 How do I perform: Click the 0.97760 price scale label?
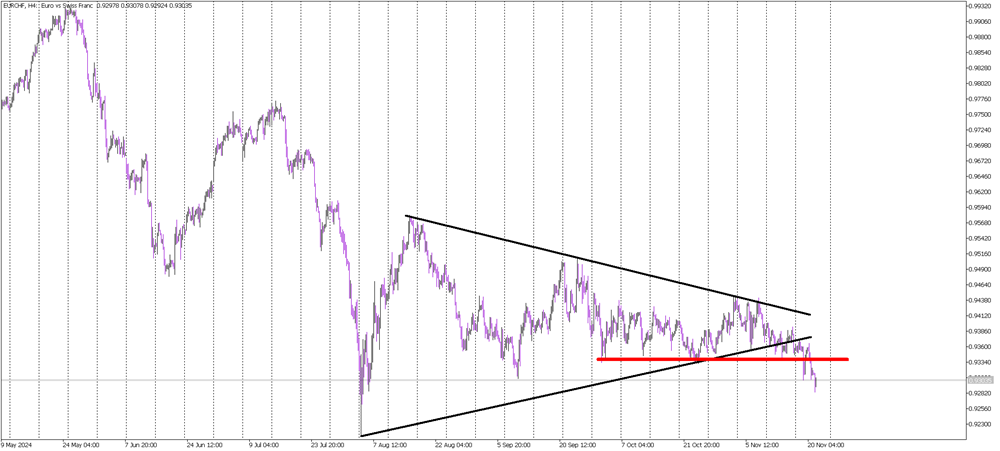tap(980, 100)
